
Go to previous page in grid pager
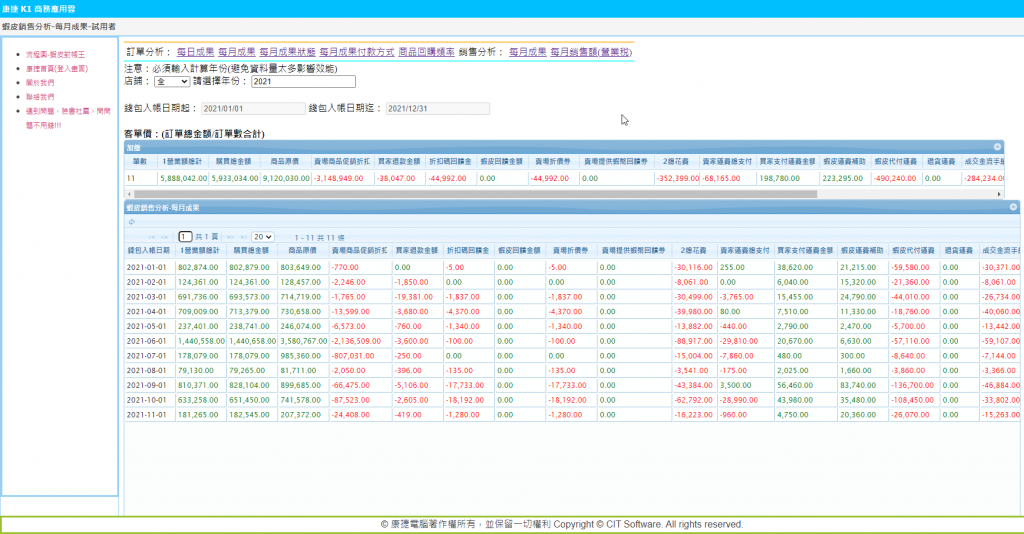point(165,237)
